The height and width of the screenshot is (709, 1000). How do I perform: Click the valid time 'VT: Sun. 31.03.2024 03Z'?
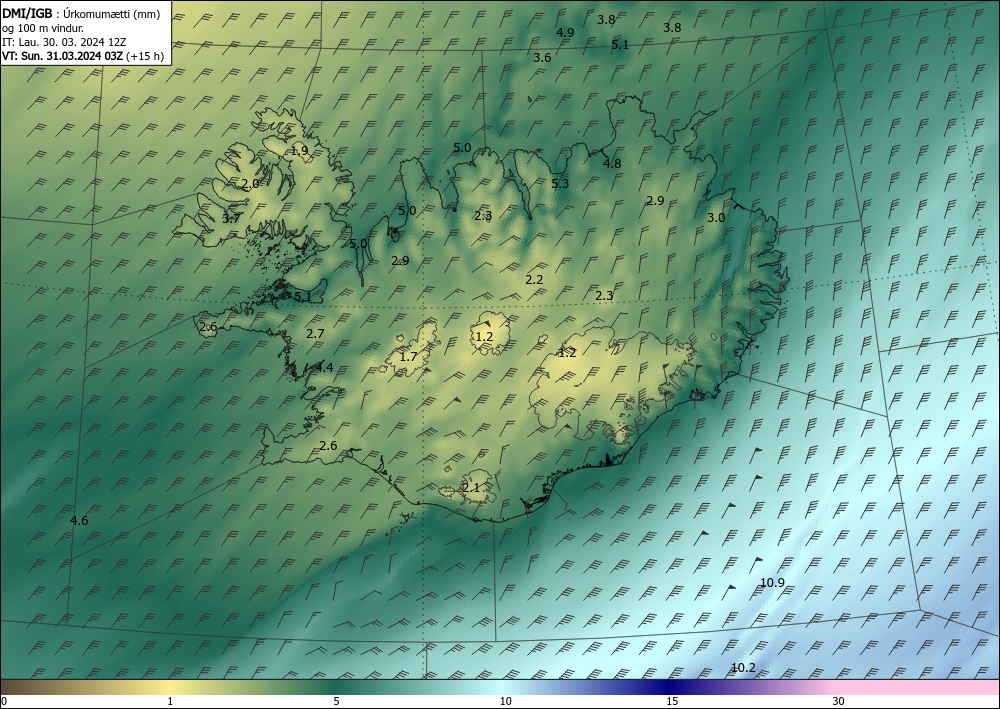(62, 56)
